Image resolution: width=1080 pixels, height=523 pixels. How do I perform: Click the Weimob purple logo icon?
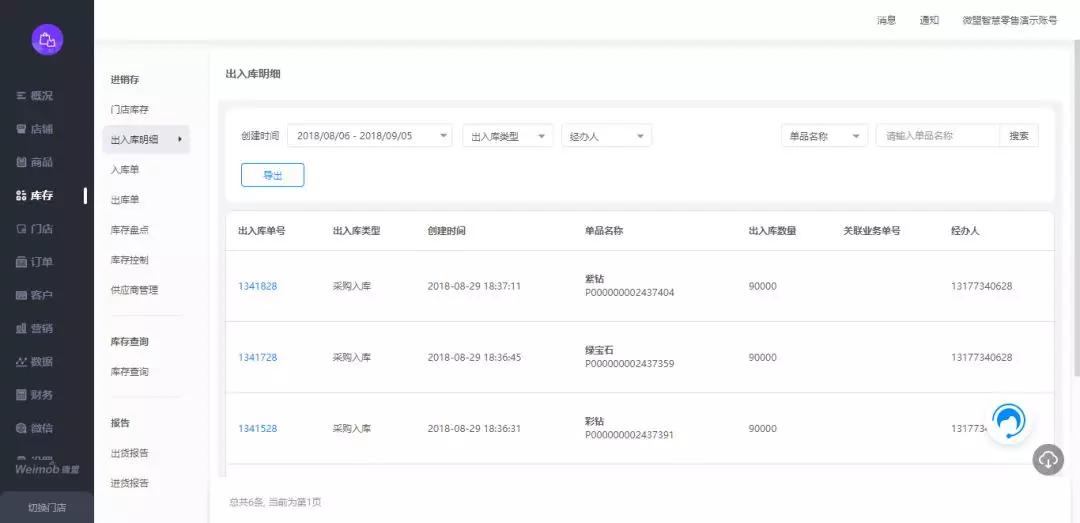(x=47, y=40)
